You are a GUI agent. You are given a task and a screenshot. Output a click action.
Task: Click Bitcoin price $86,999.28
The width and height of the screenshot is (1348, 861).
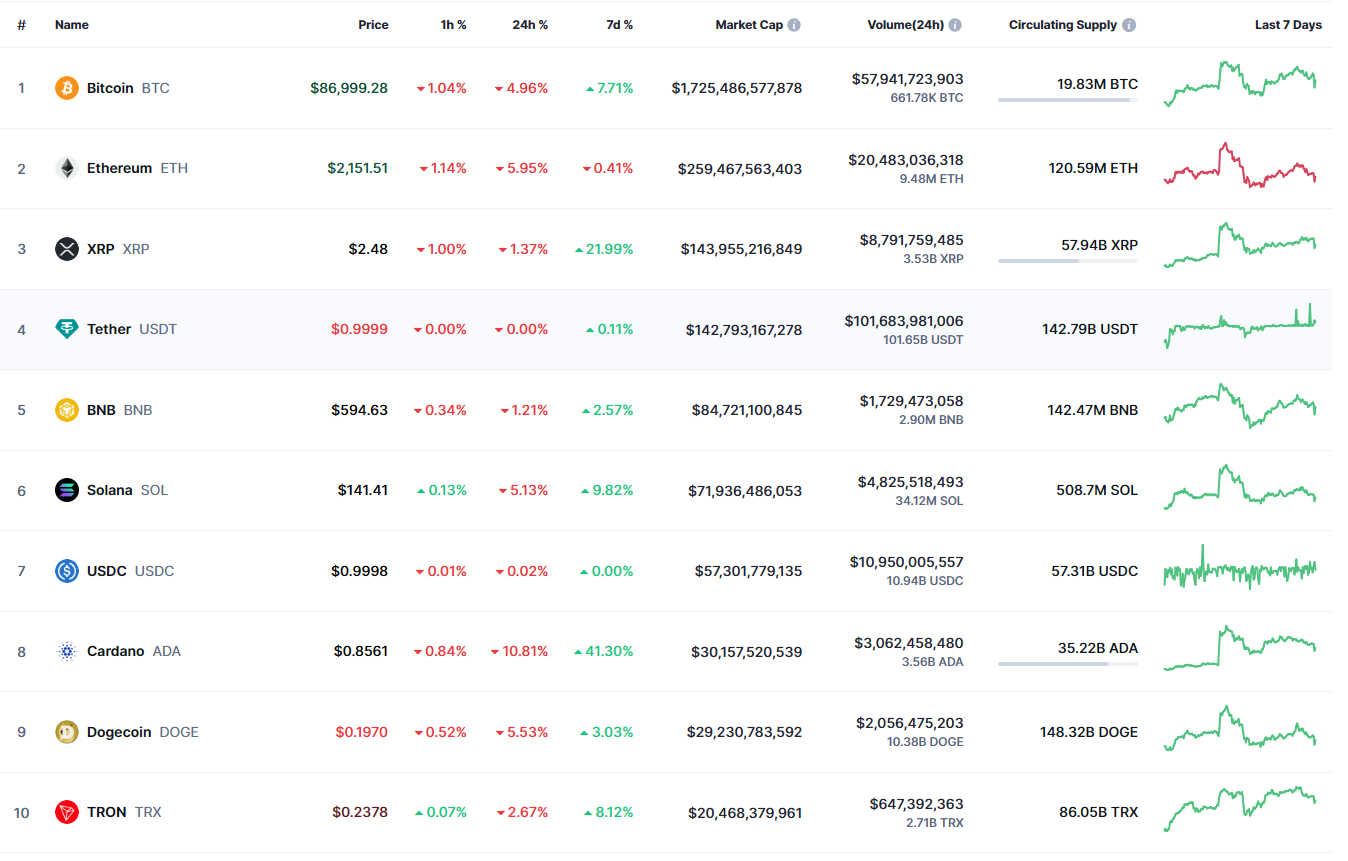coord(349,88)
